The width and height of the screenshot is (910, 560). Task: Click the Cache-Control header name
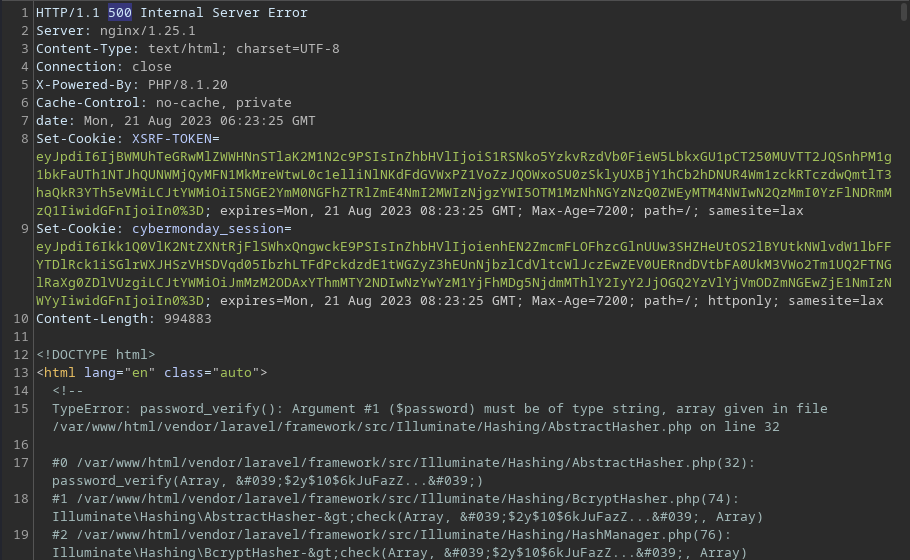[x=88, y=103]
